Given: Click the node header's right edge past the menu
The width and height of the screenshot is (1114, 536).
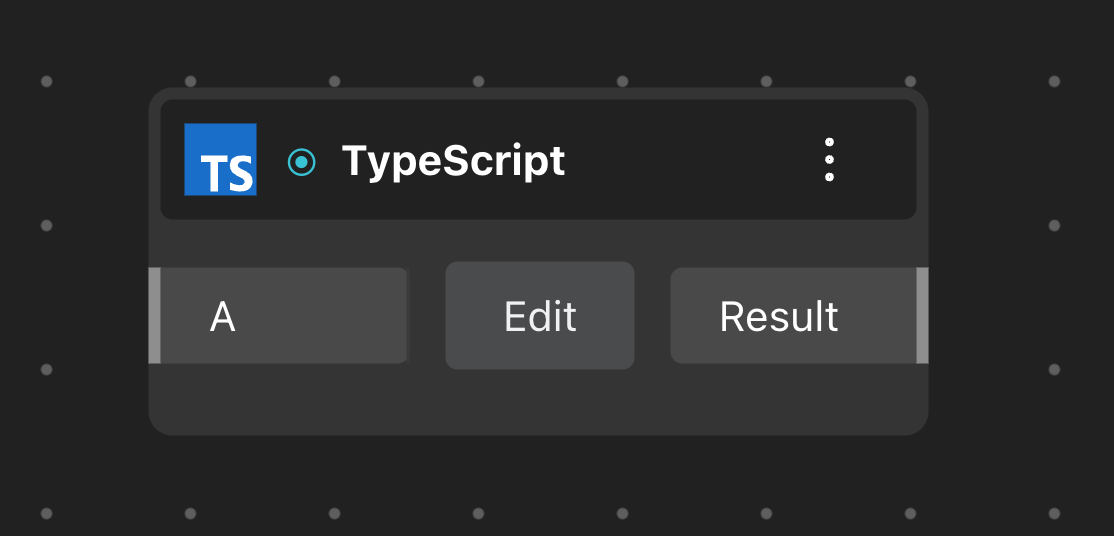Looking at the screenshot, I should coord(885,160).
